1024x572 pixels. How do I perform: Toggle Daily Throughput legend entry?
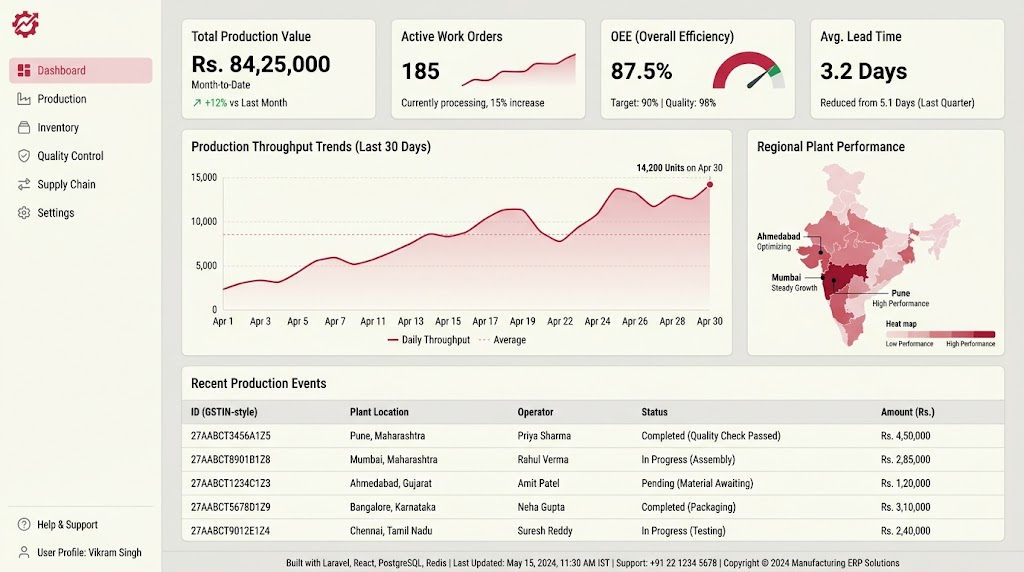click(428, 340)
